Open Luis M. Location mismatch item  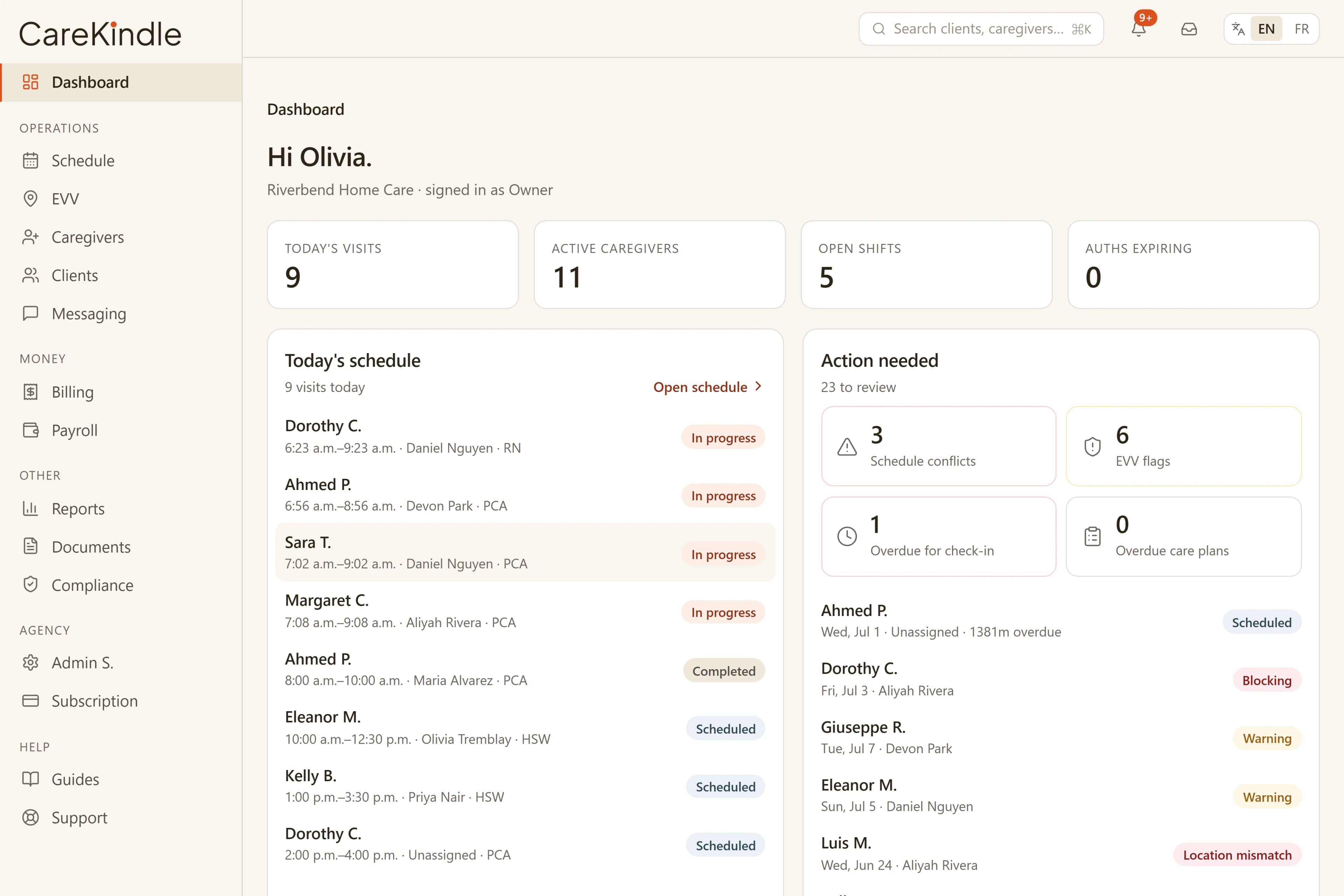[x=1061, y=854]
